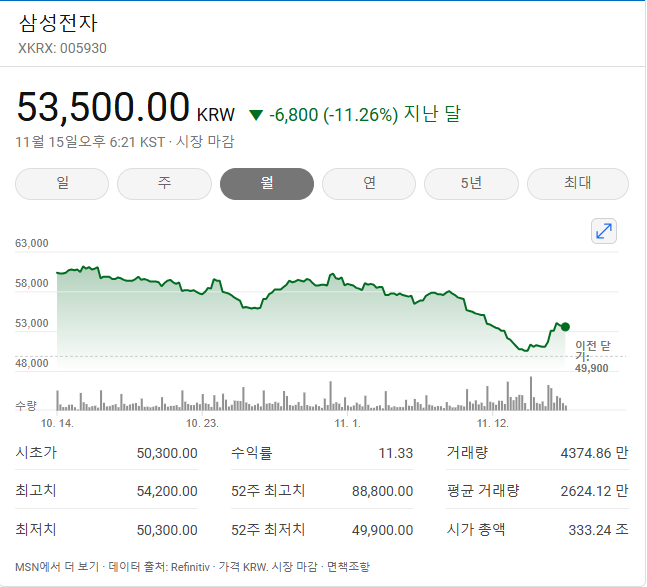The width and height of the screenshot is (647, 587).
Task: Click the 58,000 y-axis label
Action: (32, 283)
